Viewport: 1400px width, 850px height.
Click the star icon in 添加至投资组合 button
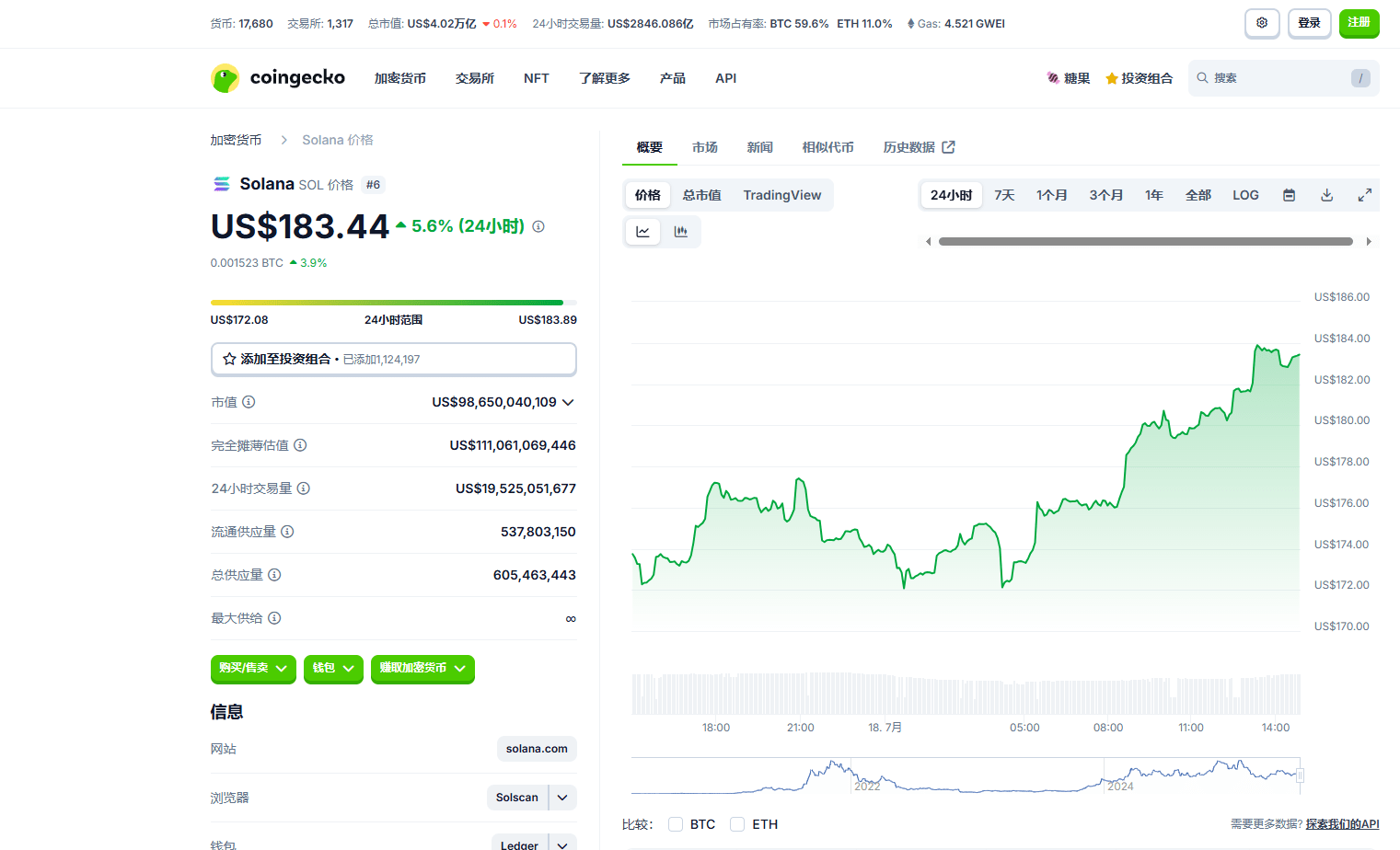[x=229, y=359]
